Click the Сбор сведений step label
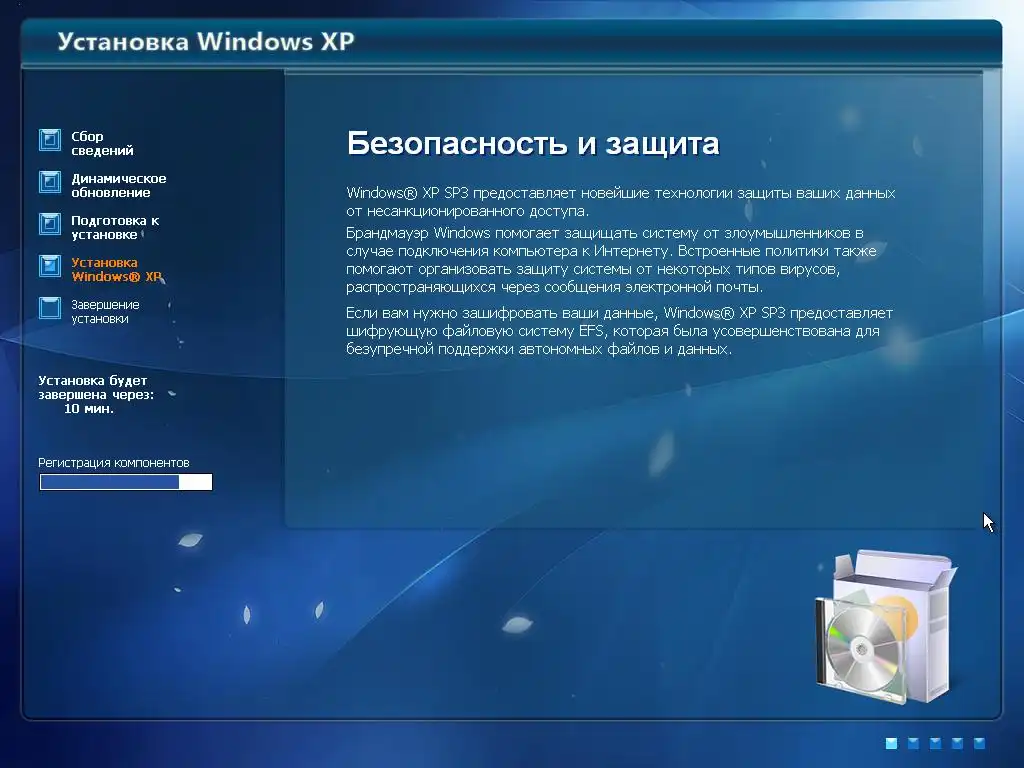The height and width of the screenshot is (768, 1024). tap(102, 144)
